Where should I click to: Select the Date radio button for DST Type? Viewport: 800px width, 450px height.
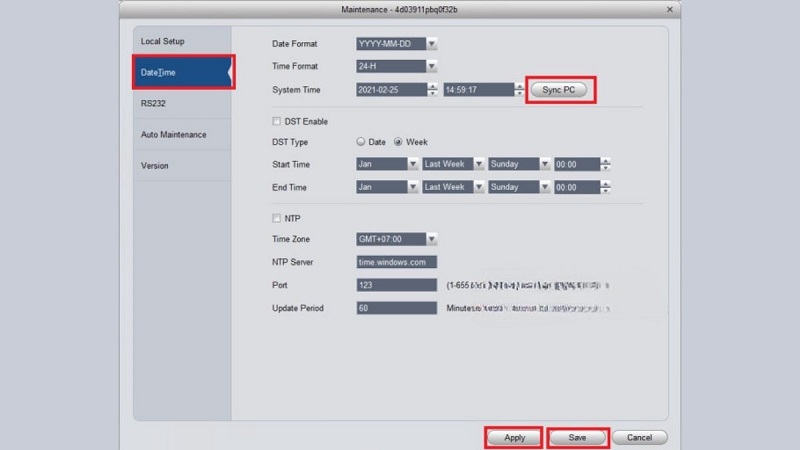361,142
